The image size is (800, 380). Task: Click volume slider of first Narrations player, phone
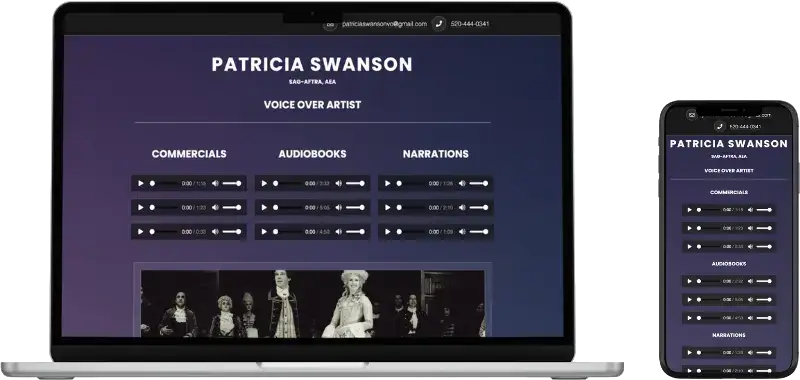[764, 352]
